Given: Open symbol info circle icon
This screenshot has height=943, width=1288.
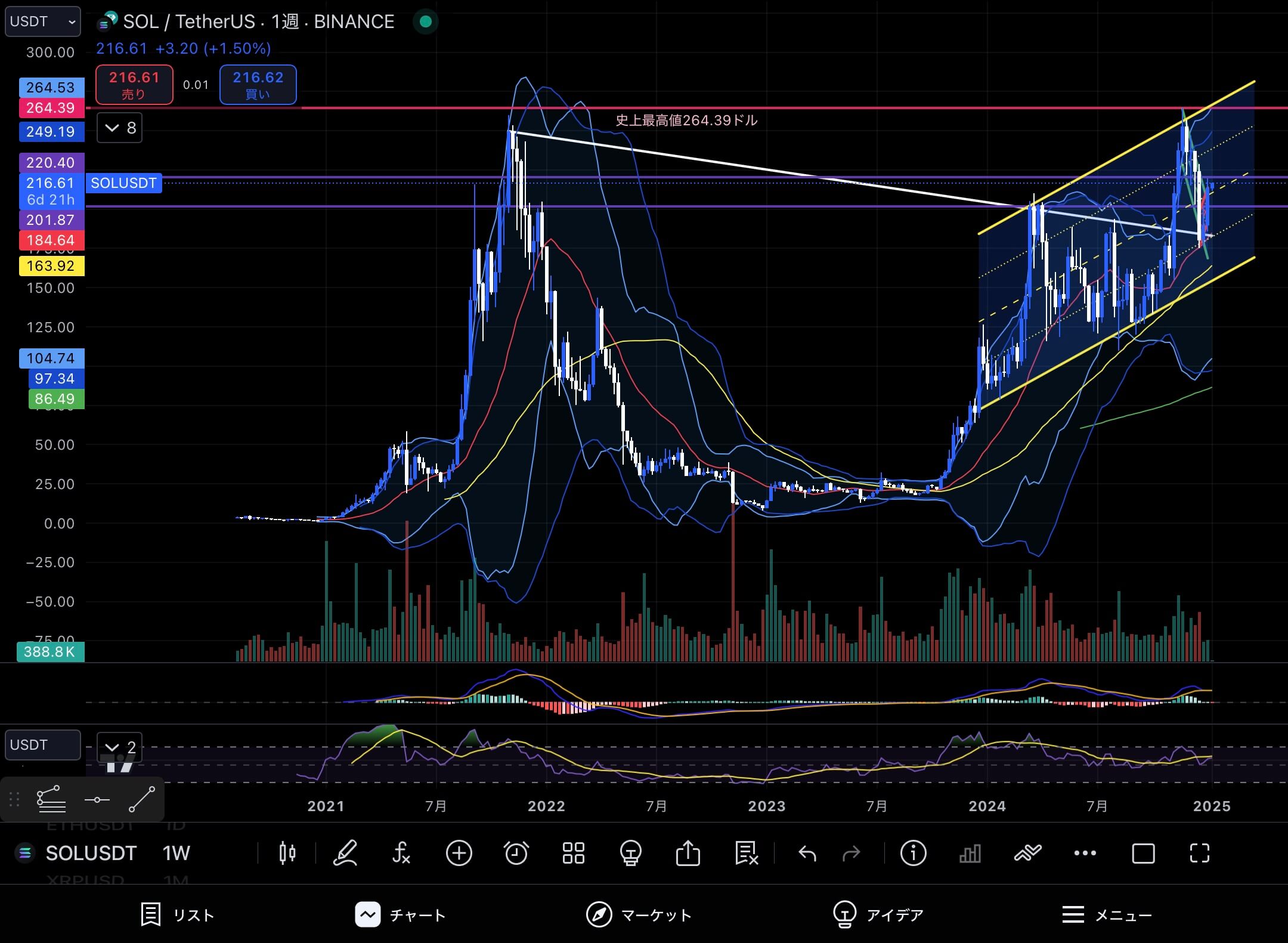Looking at the screenshot, I should pyautogui.click(x=913, y=853).
